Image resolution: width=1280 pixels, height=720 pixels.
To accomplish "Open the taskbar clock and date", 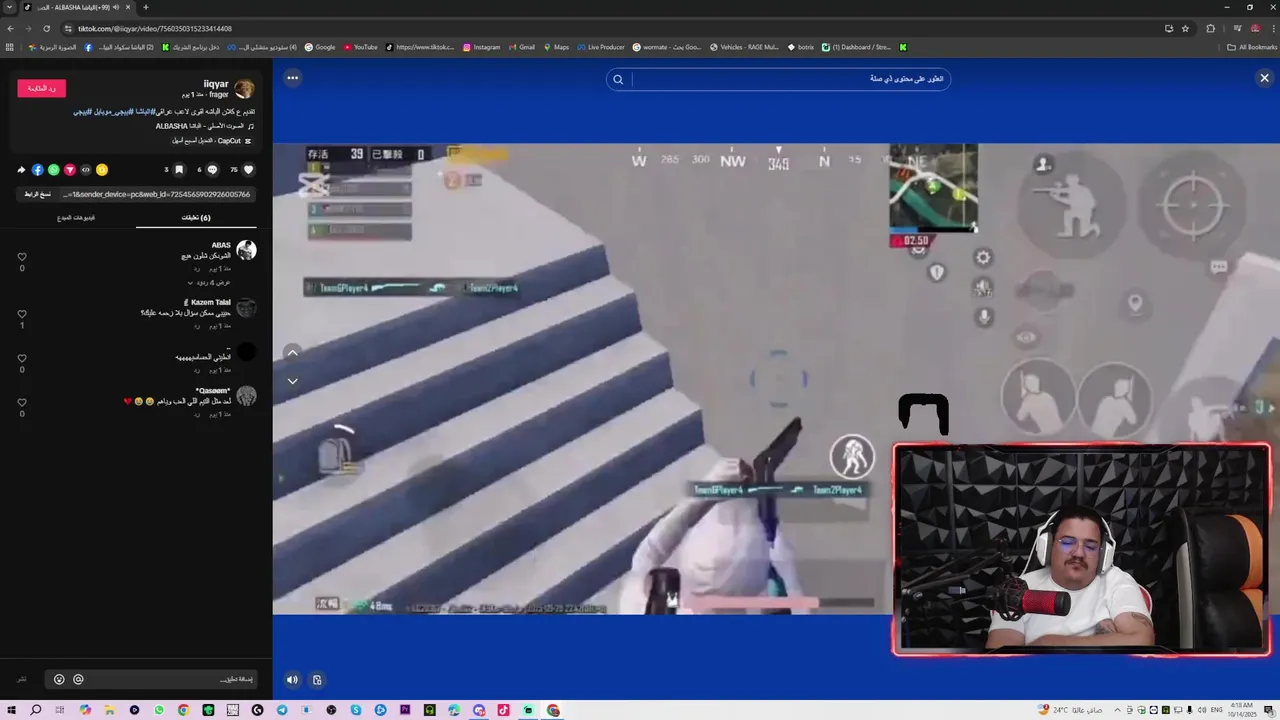I will pyautogui.click(x=1242, y=710).
